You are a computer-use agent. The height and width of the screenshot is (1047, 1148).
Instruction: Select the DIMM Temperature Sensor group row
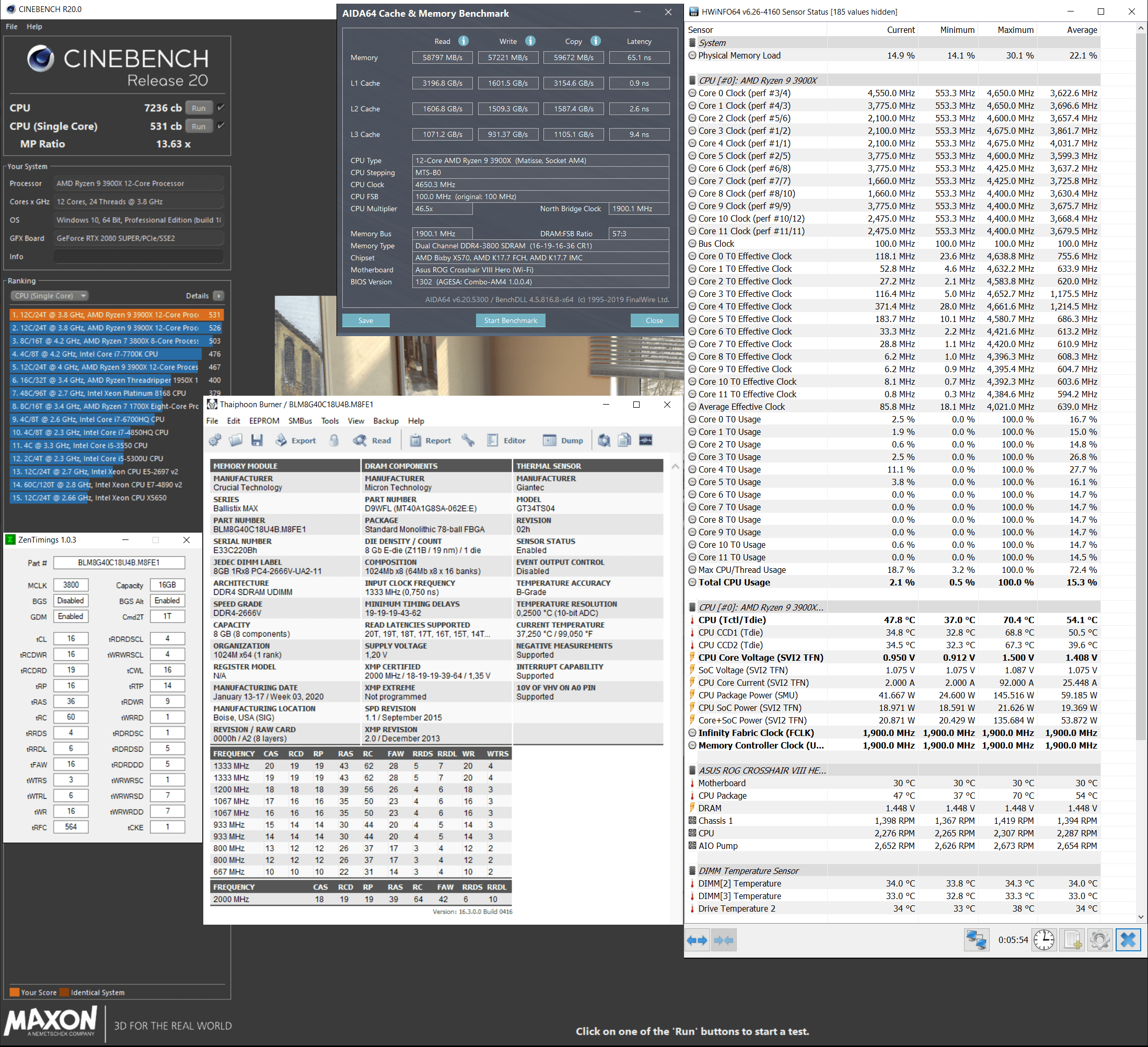[894, 870]
